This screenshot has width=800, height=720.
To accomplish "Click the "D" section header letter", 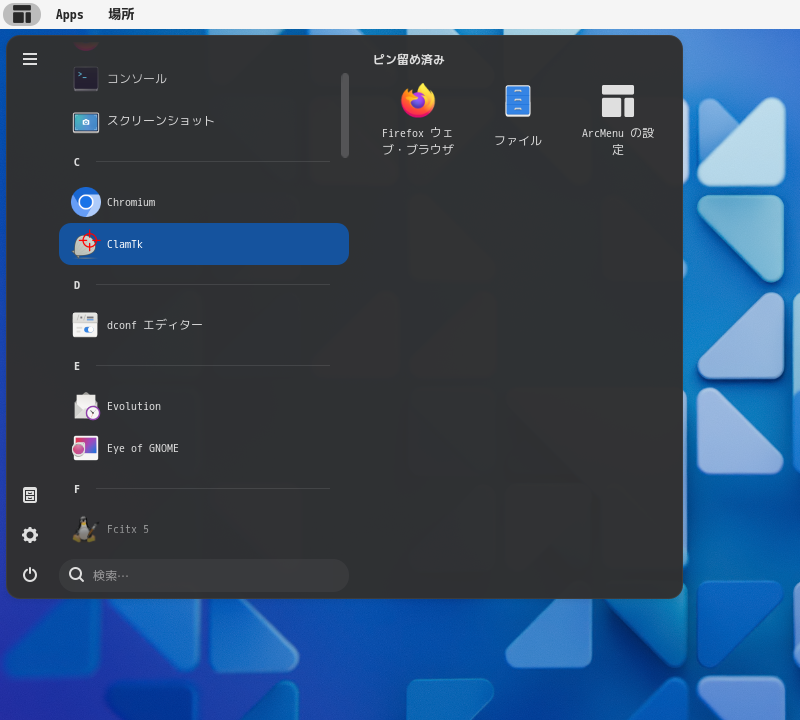I will (x=77, y=285).
